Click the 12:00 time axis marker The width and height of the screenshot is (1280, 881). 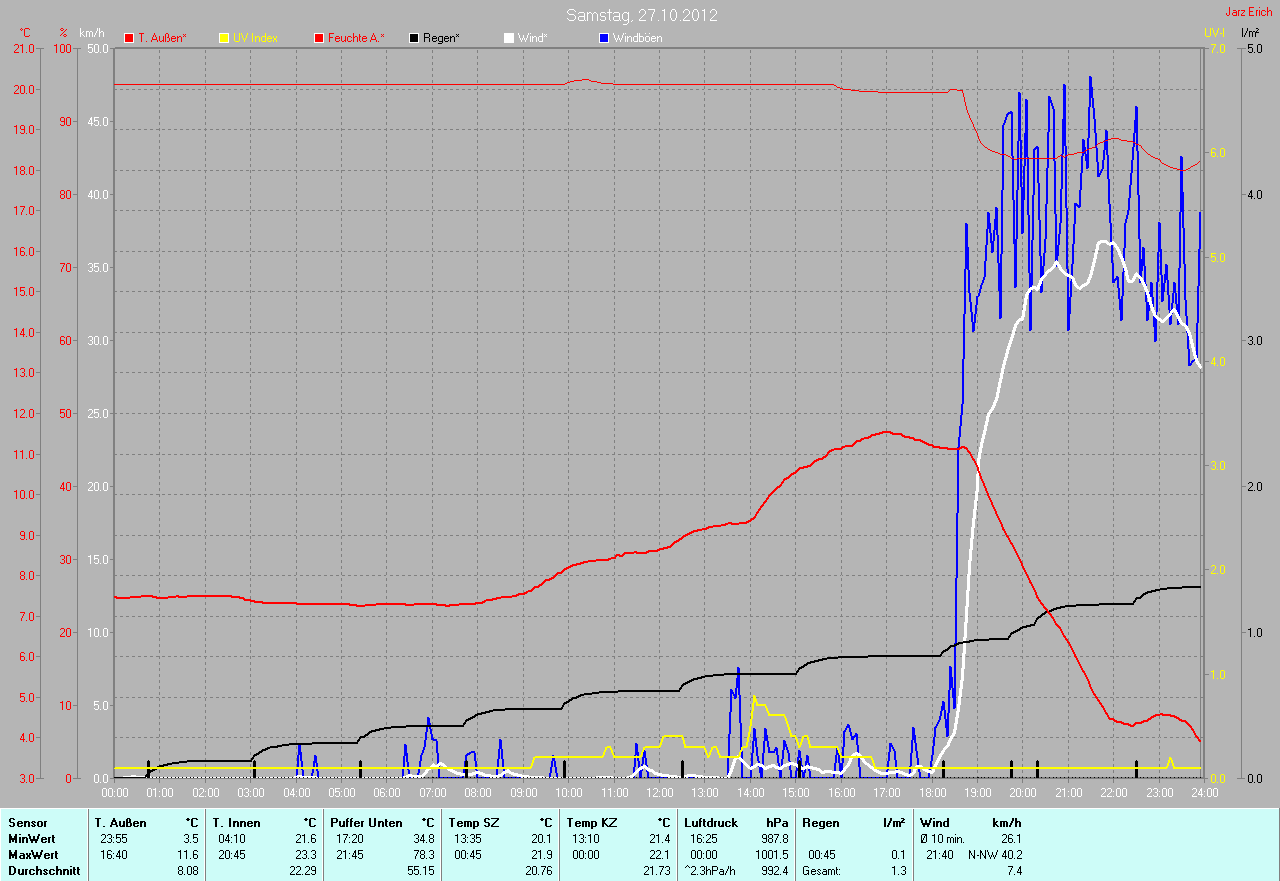coord(659,792)
